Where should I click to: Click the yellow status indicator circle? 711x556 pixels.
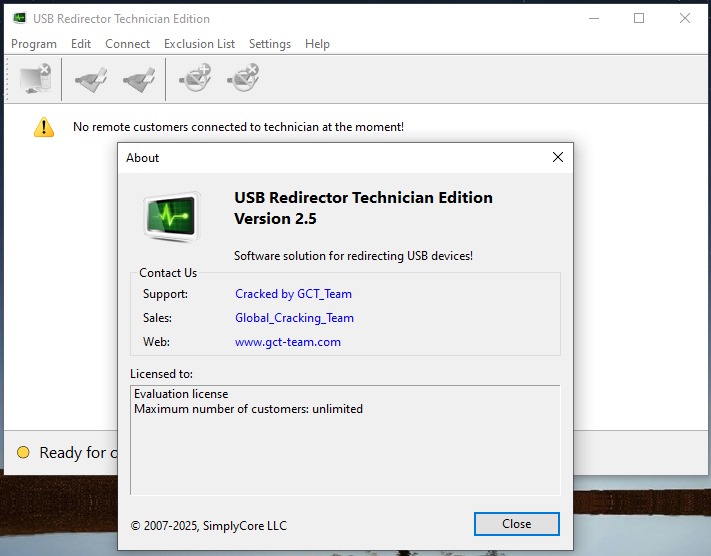(x=23, y=452)
